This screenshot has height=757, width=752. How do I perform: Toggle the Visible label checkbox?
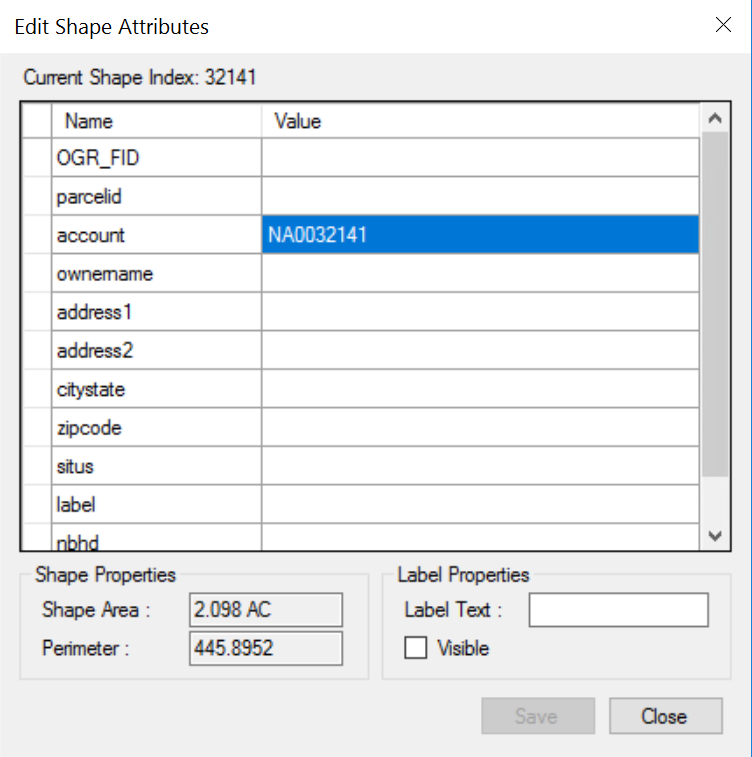click(x=416, y=648)
